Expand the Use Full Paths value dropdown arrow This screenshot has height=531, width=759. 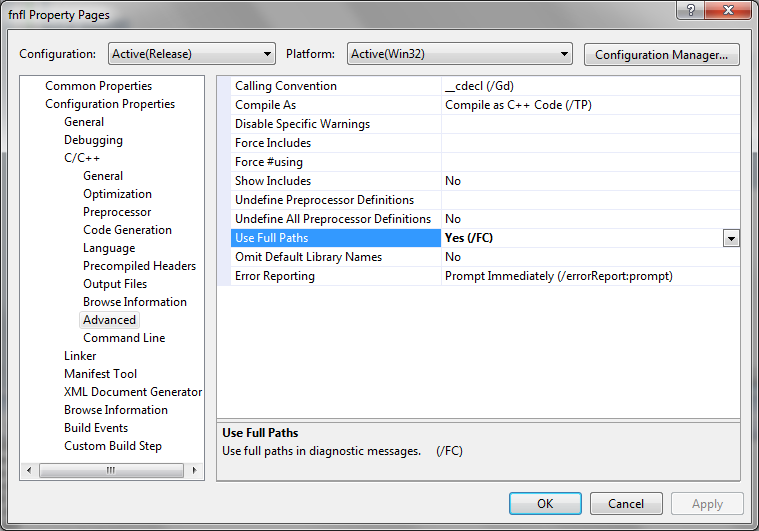pos(731,238)
